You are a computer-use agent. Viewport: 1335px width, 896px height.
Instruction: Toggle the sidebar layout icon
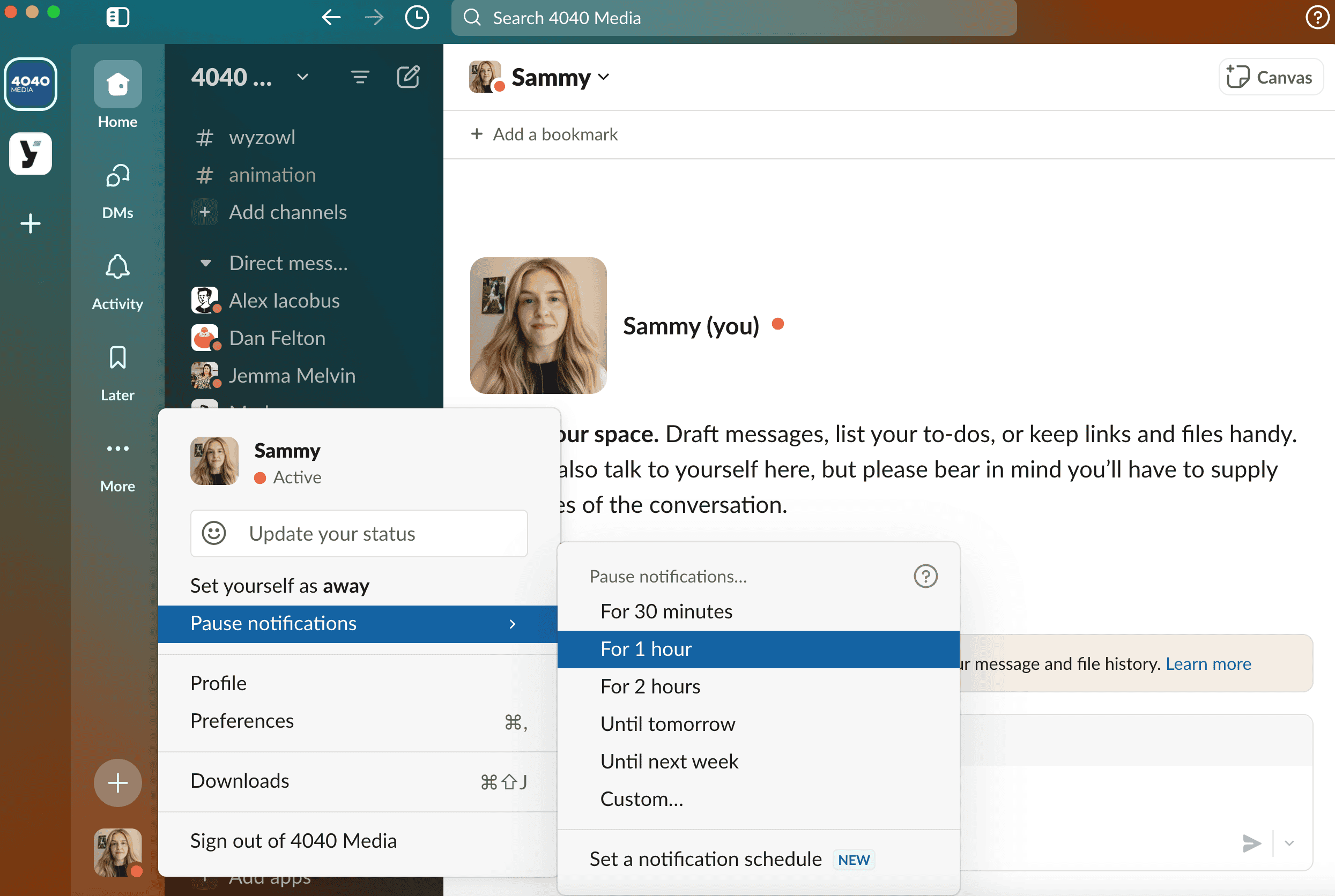pyautogui.click(x=118, y=17)
